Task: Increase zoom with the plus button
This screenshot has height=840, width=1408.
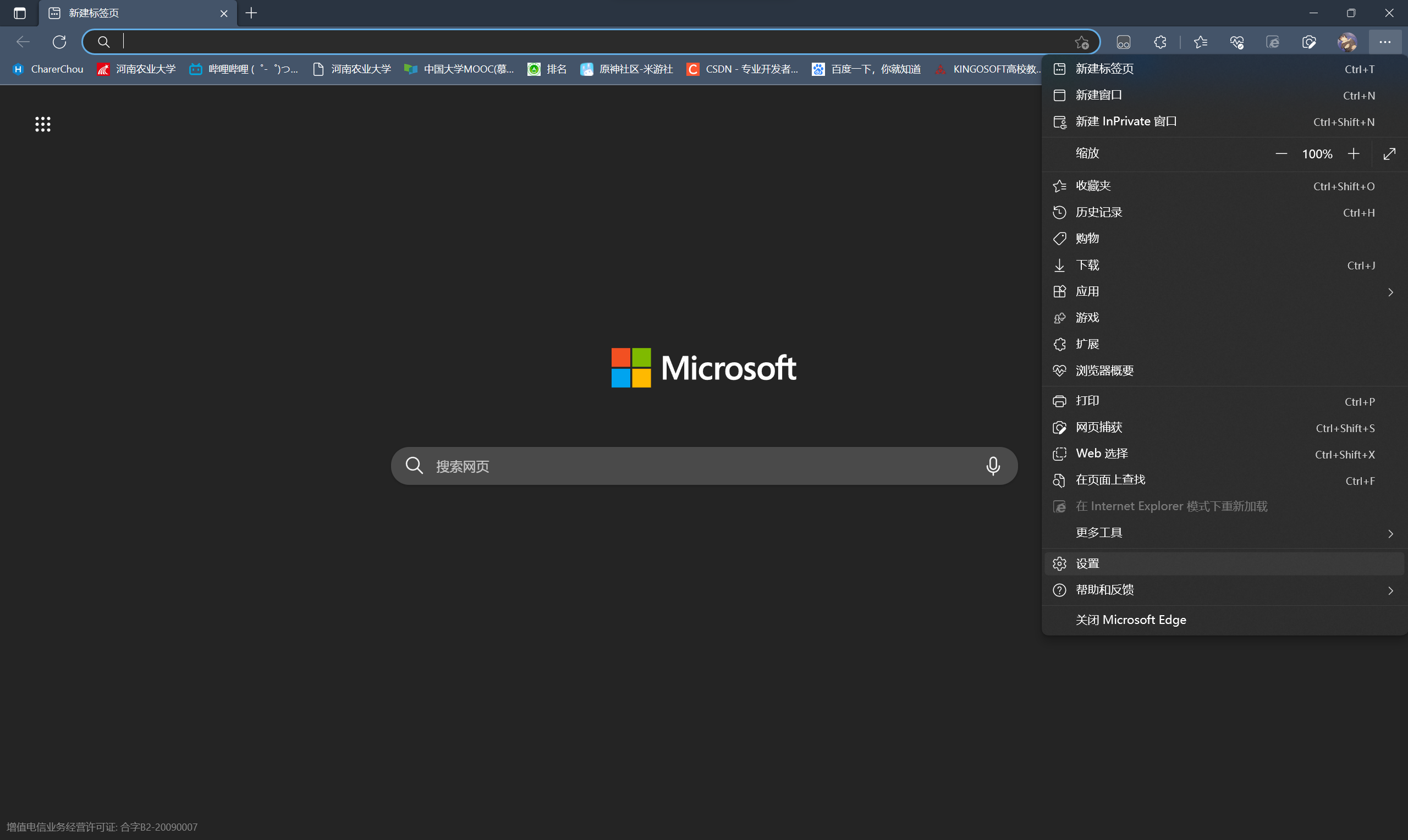Action: coord(1354,154)
